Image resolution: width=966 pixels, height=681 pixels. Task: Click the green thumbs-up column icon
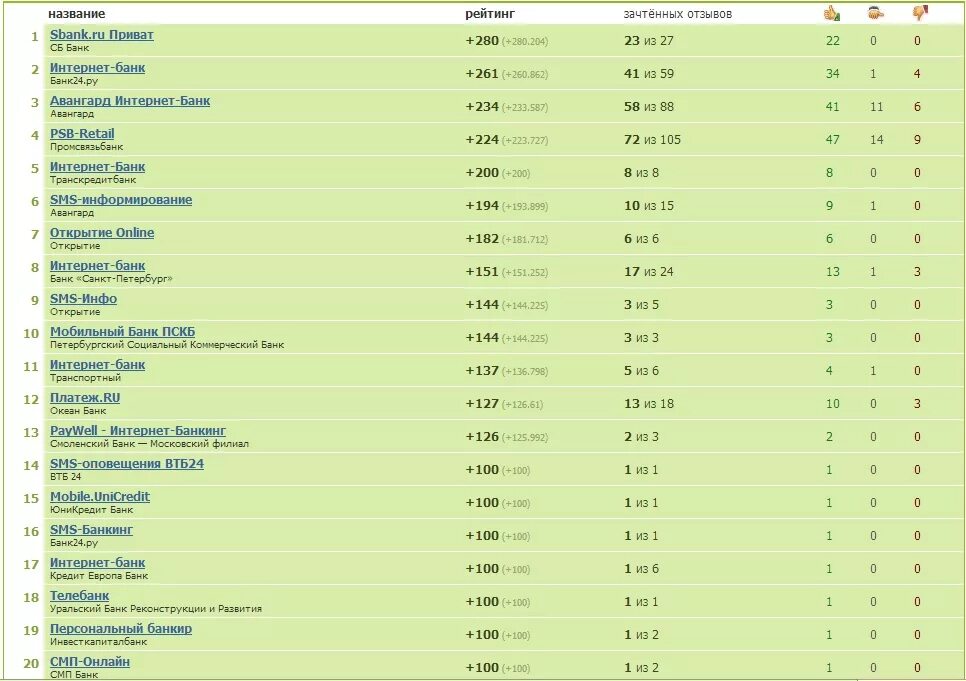(832, 13)
